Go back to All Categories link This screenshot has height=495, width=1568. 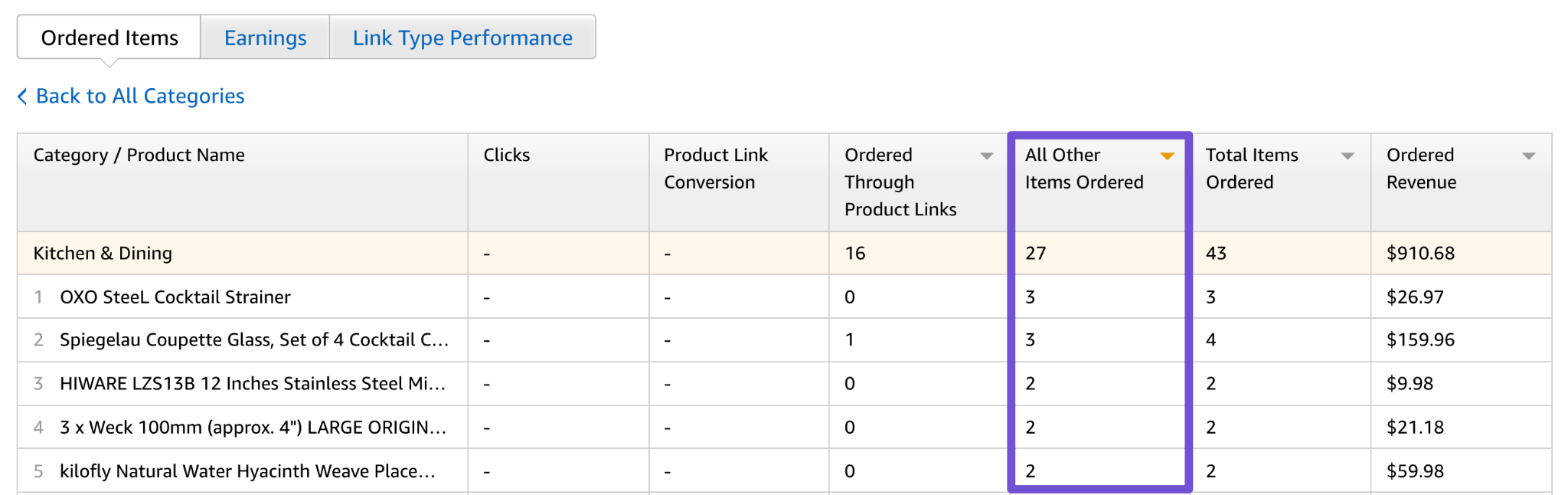click(140, 96)
